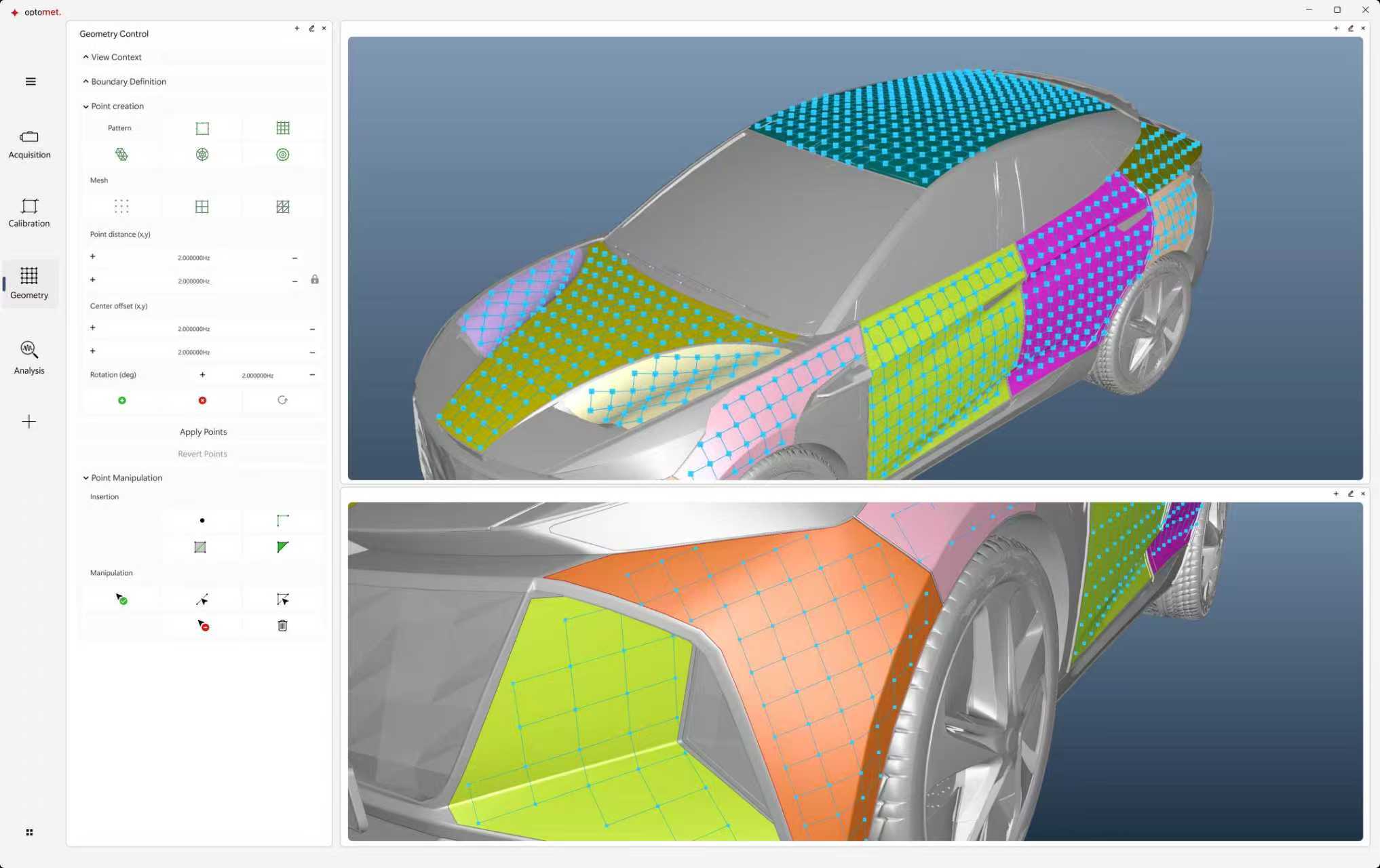Image resolution: width=1380 pixels, height=868 pixels.
Task: Select the triangulated mesh type icon
Action: 283,207
